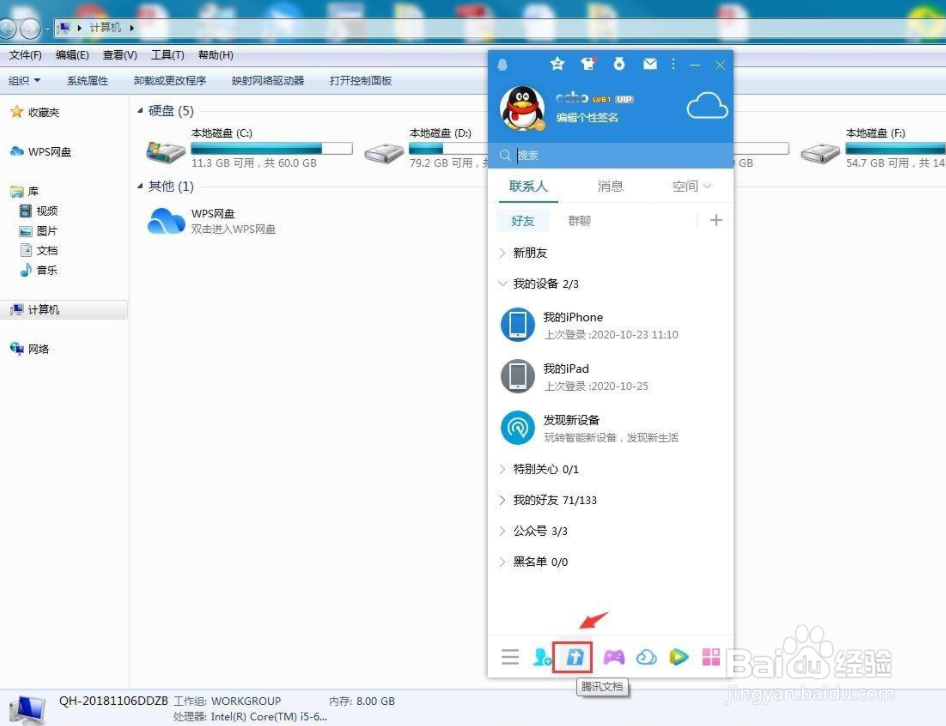946x726 pixels.
Task: Open local disk F drive icon
Action: click(x=820, y=153)
